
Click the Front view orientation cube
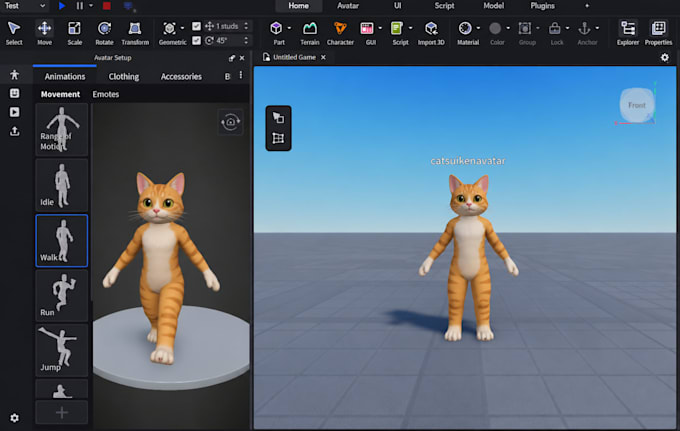tap(637, 105)
